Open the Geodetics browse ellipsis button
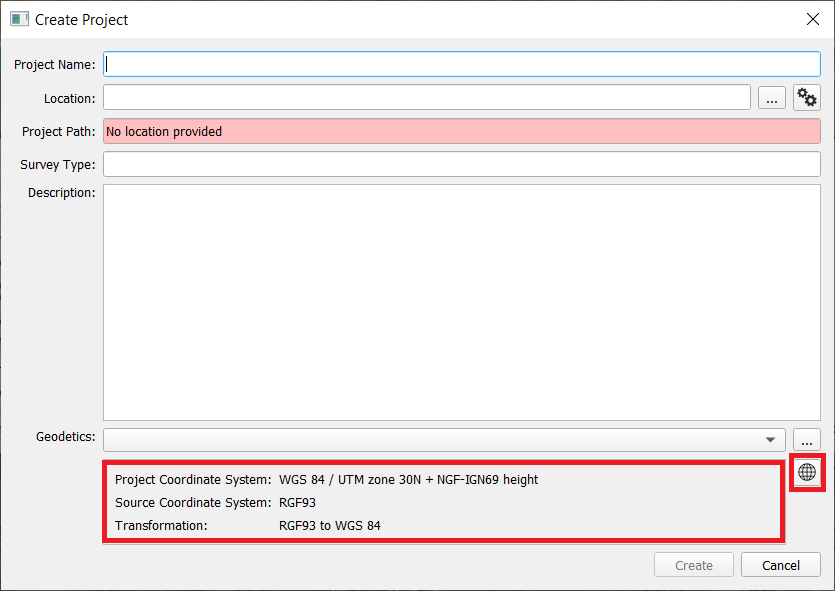Viewport: 835px width, 591px height. [807, 440]
